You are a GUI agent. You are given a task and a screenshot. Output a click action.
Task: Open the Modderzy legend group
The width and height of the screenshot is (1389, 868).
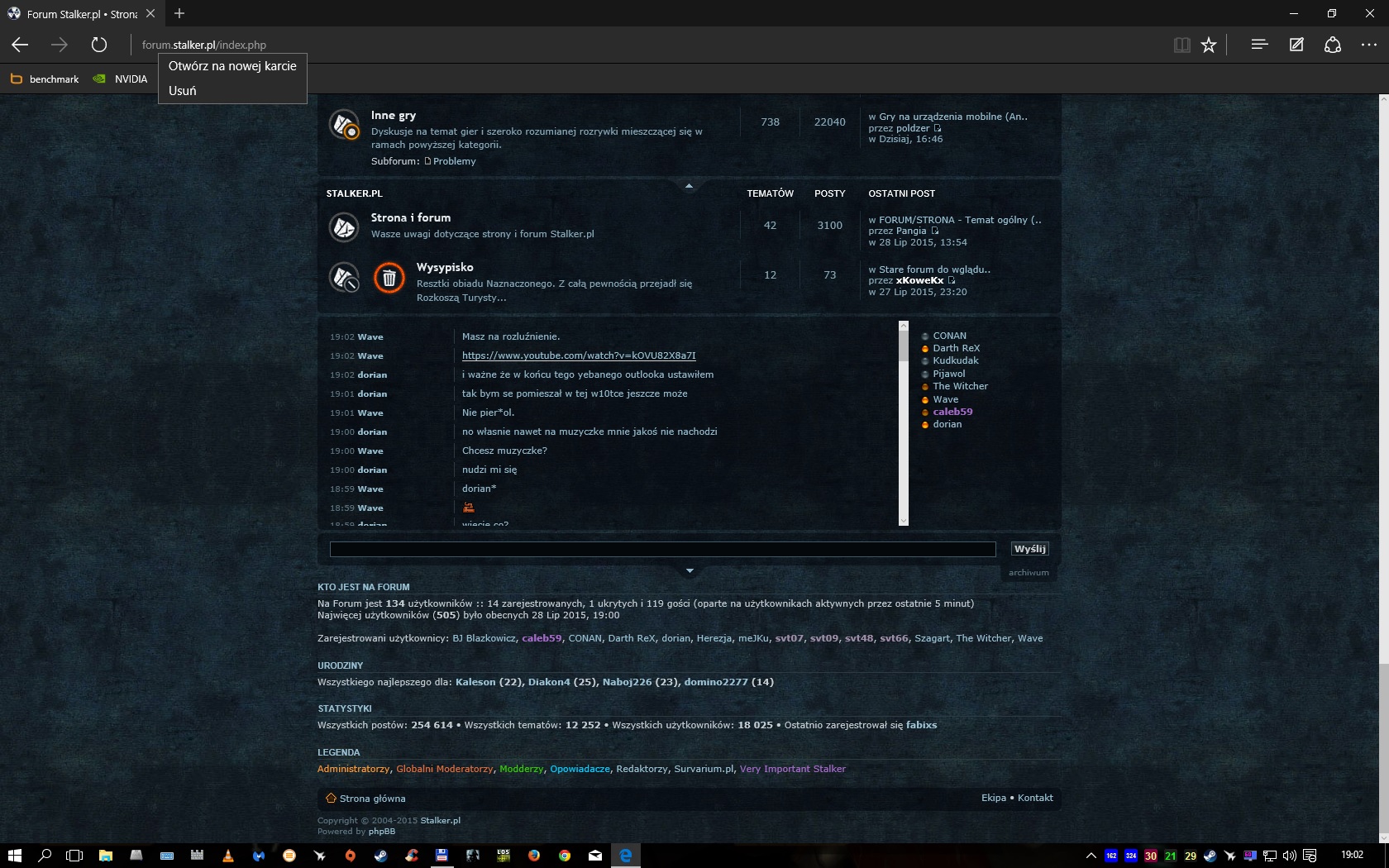pyautogui.click(x=521, y=769)
